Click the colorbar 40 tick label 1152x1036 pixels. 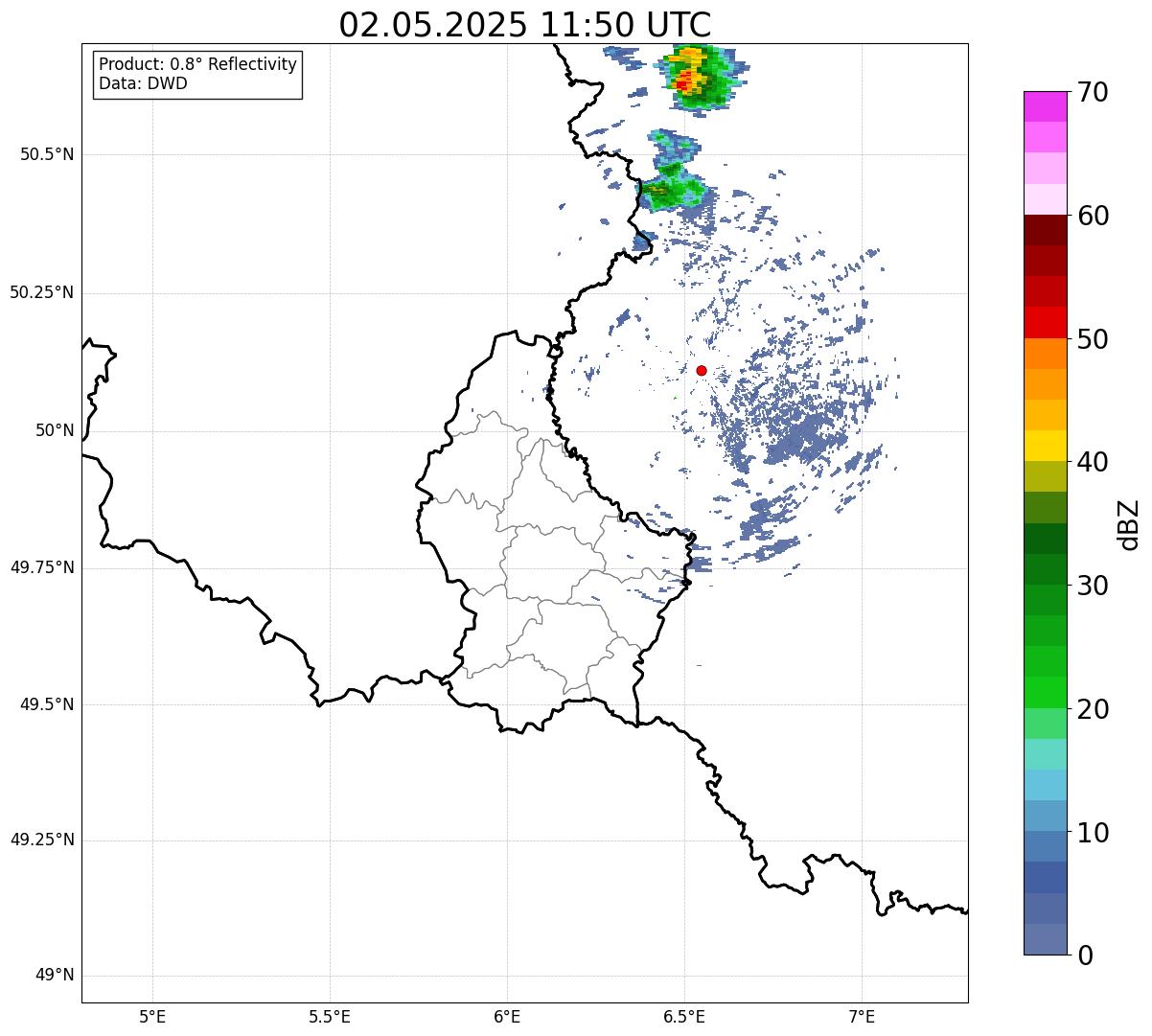click(x=1093, y=462)
